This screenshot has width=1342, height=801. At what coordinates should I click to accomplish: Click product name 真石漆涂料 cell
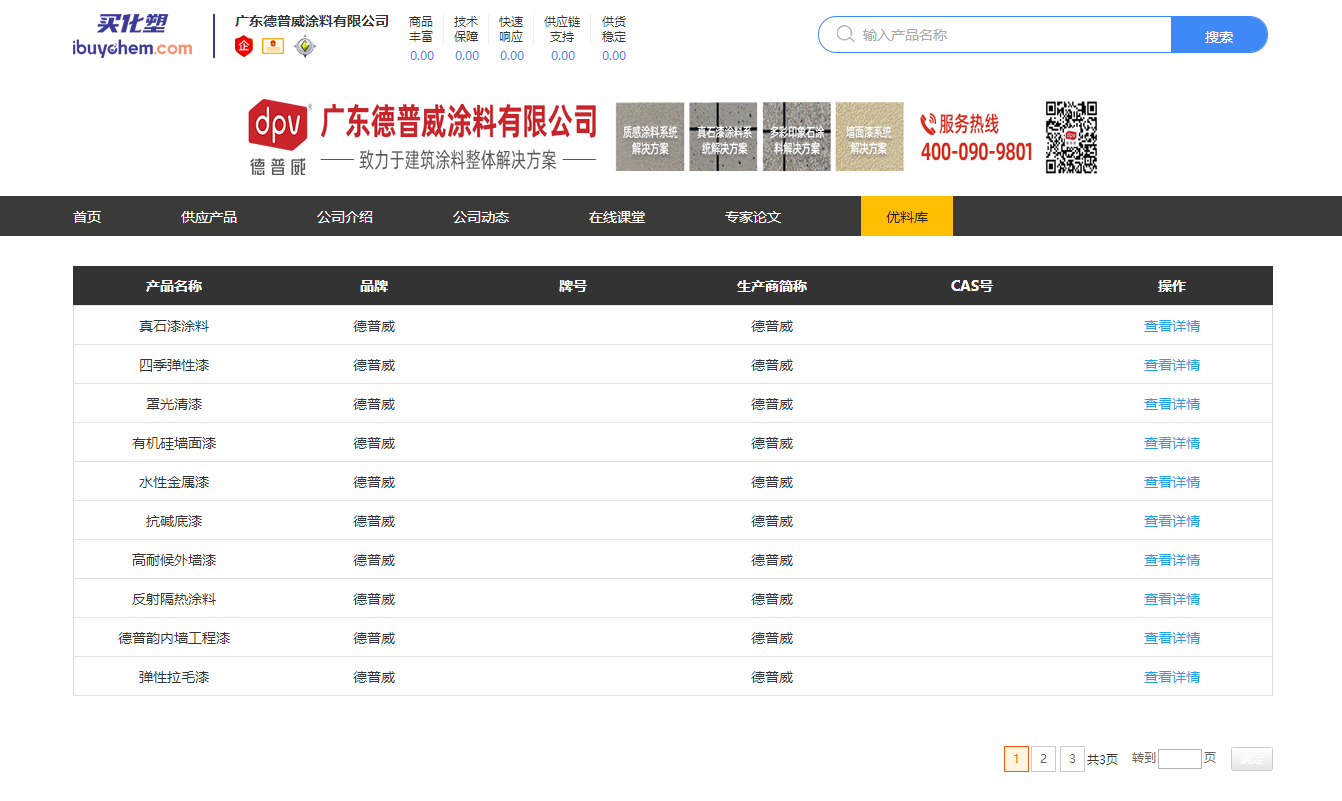[x=174, y=326]
